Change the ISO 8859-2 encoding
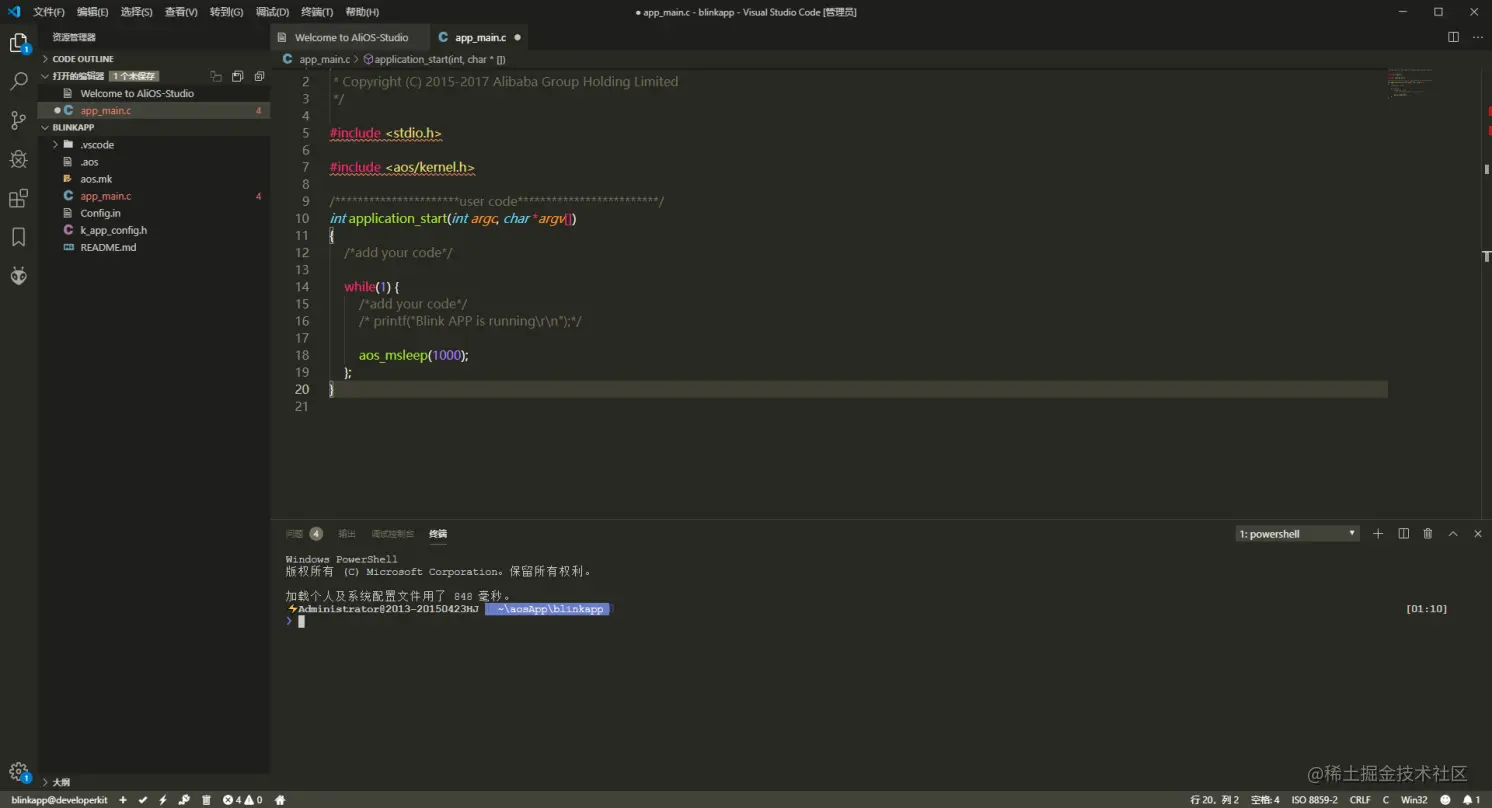Screen dimensions: 1492x808 click(1314, 800)
